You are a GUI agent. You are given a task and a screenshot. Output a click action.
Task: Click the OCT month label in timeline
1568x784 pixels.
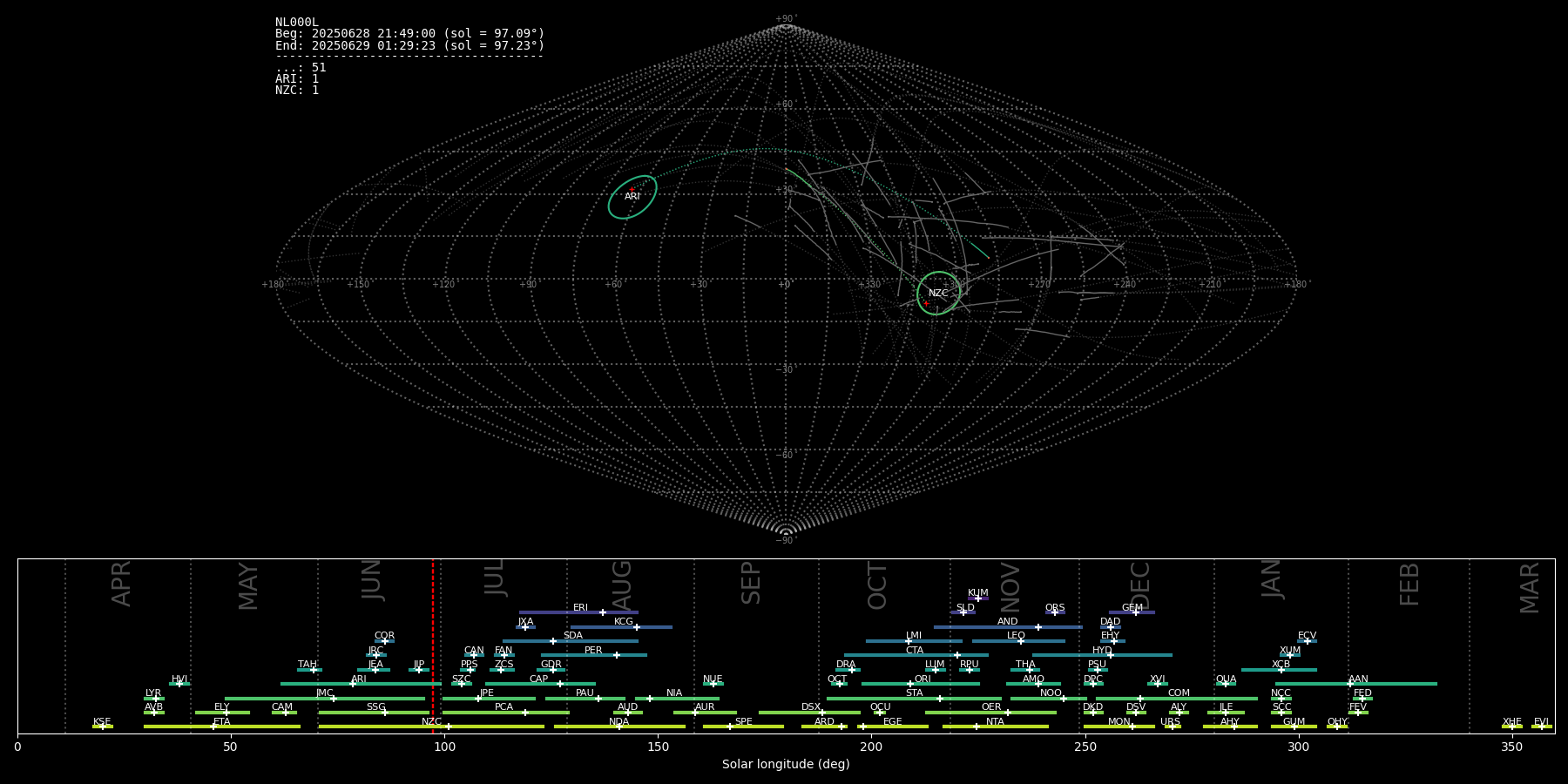tap(878, 585)
